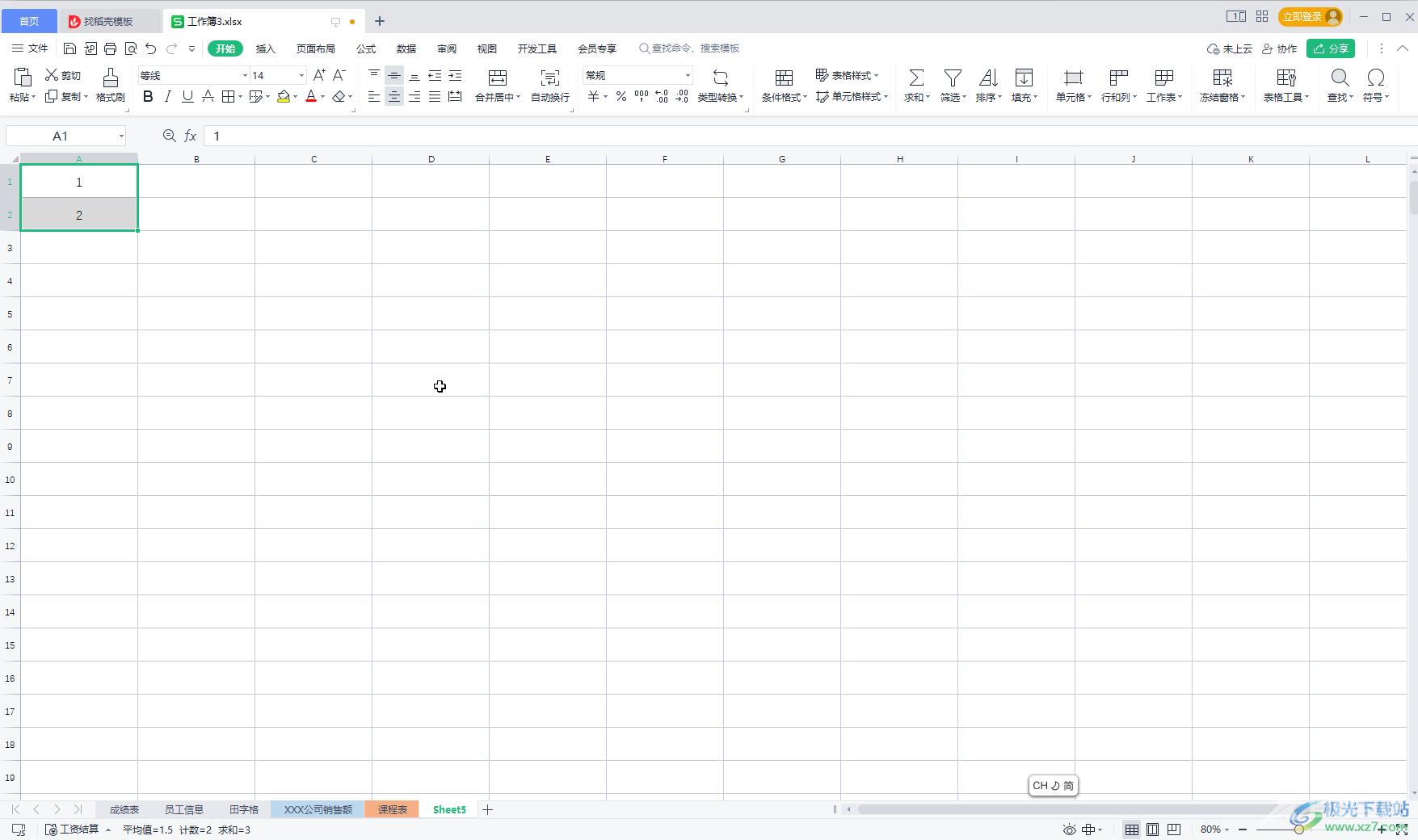
Task: Open Print Preview icon
Action: [x=131, y=48]
